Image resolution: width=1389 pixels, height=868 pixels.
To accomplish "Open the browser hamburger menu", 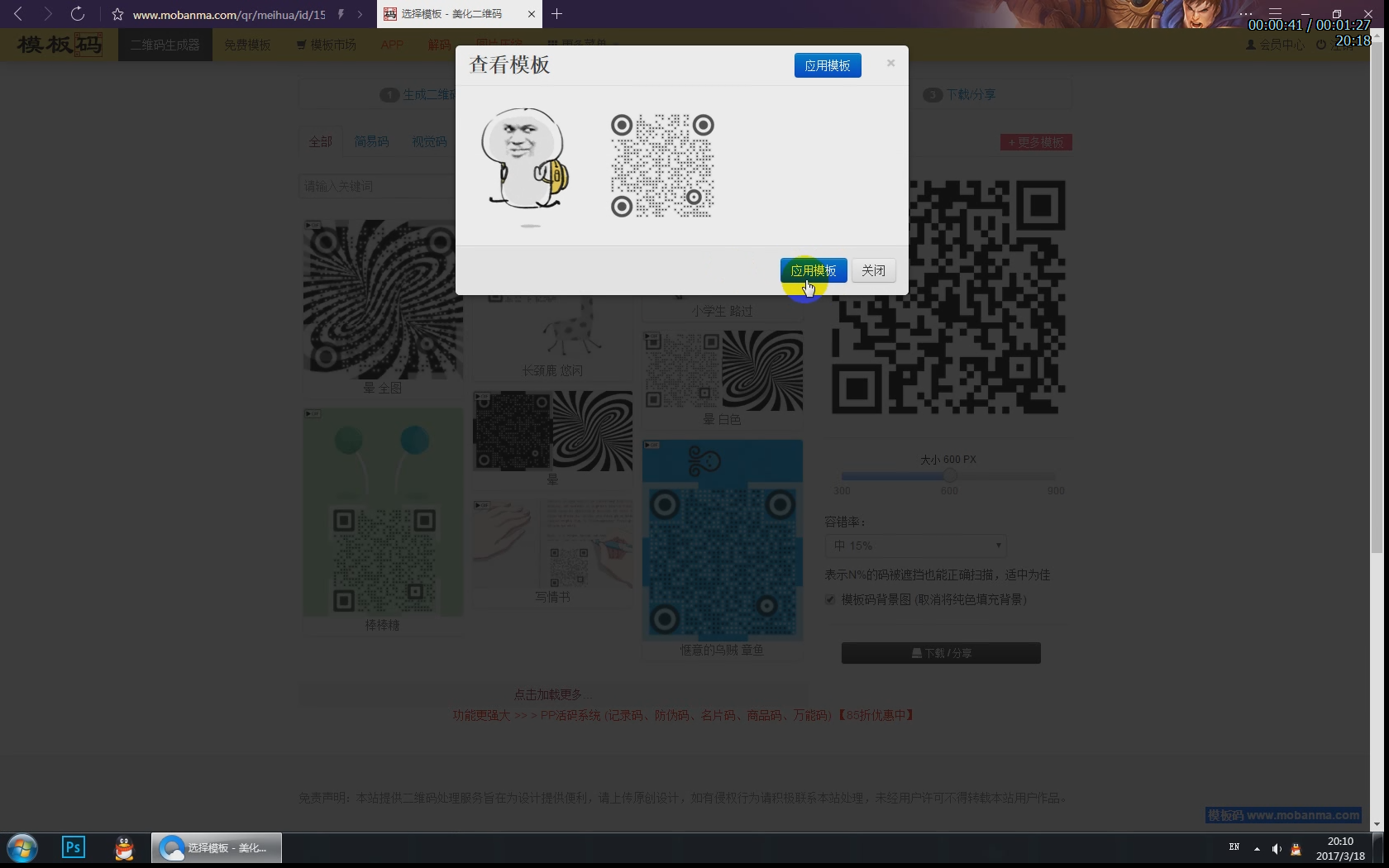I will (1275, 12).
